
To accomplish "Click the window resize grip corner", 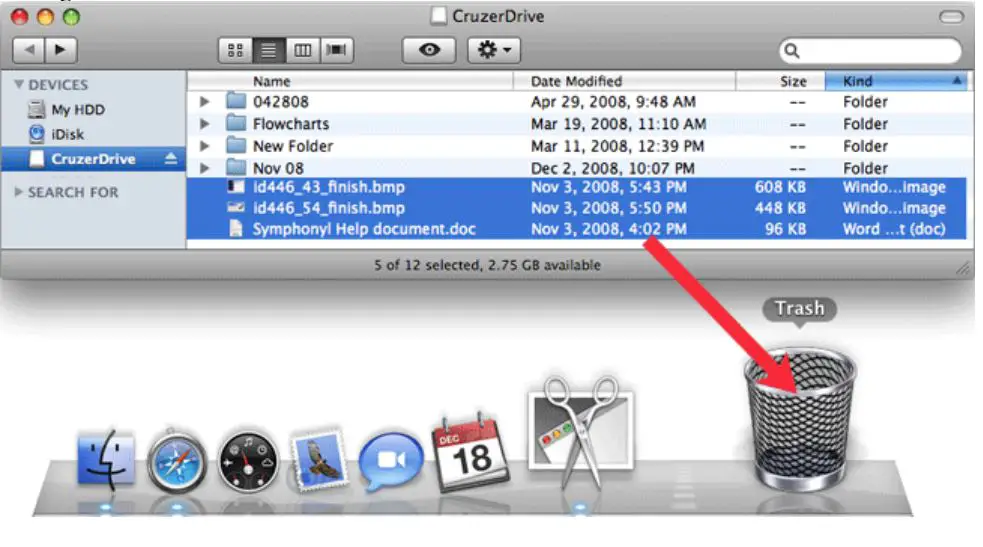I will tap(962, 269).
